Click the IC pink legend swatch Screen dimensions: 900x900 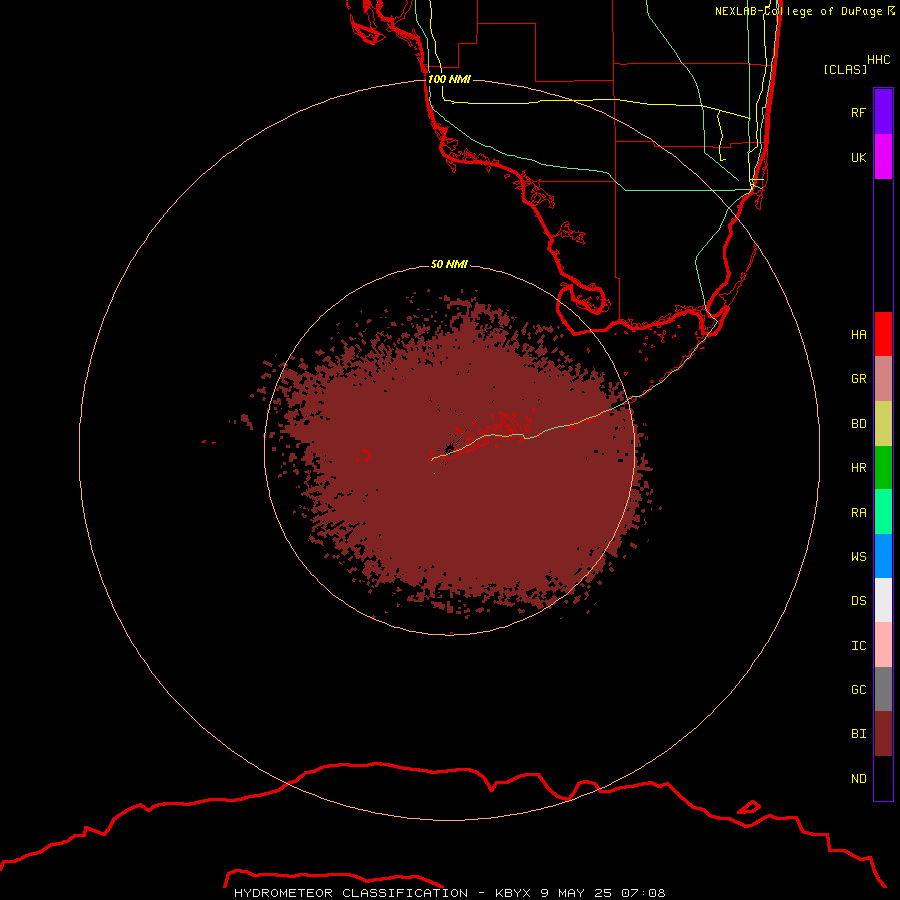click(883, 645)
